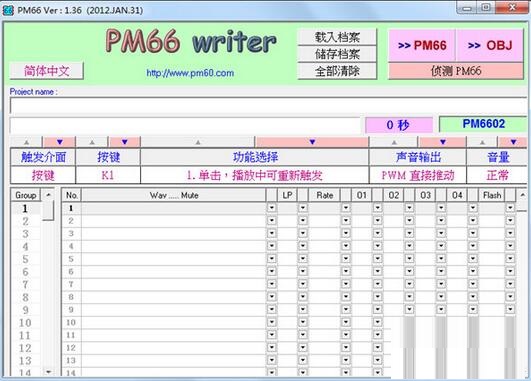Select Group 2 in group list
Image resolution: width=531 pixels, height=381 pixels.
point(25,221)
